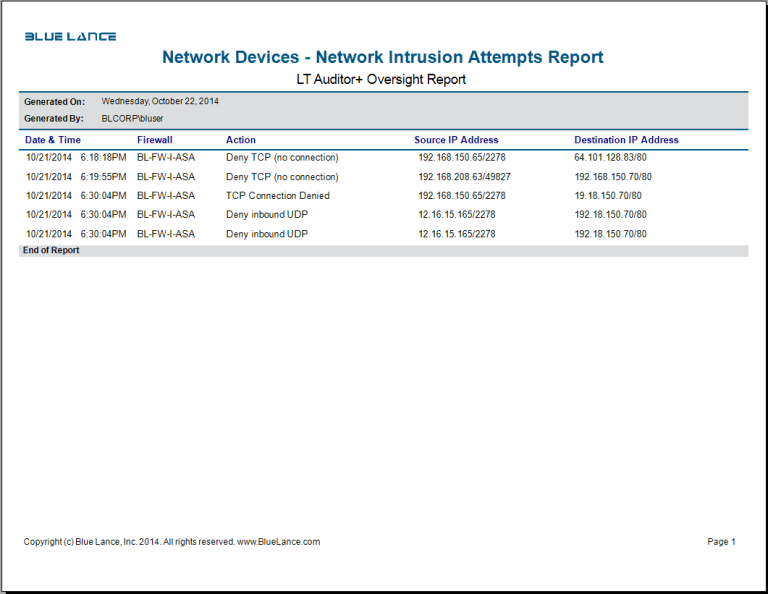The width and height of the screenshot is (768, 594).
Task: Select the LT Auditor+ Oversight Report subtitle
Action: [381, 79]
